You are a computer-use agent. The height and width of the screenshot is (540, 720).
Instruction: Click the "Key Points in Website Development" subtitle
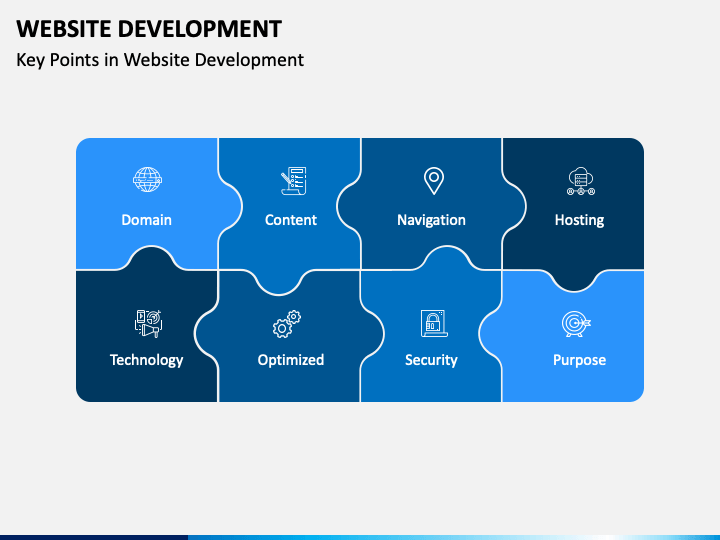click(160, 60)
